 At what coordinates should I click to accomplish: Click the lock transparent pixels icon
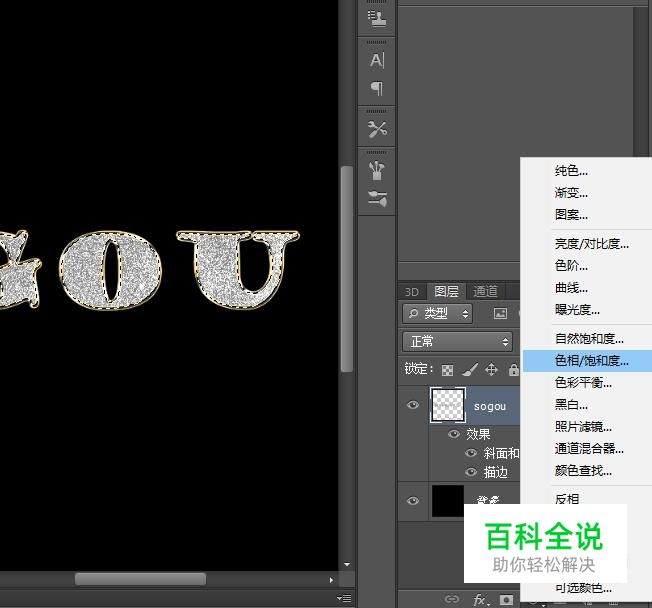(x=447, y=370)
